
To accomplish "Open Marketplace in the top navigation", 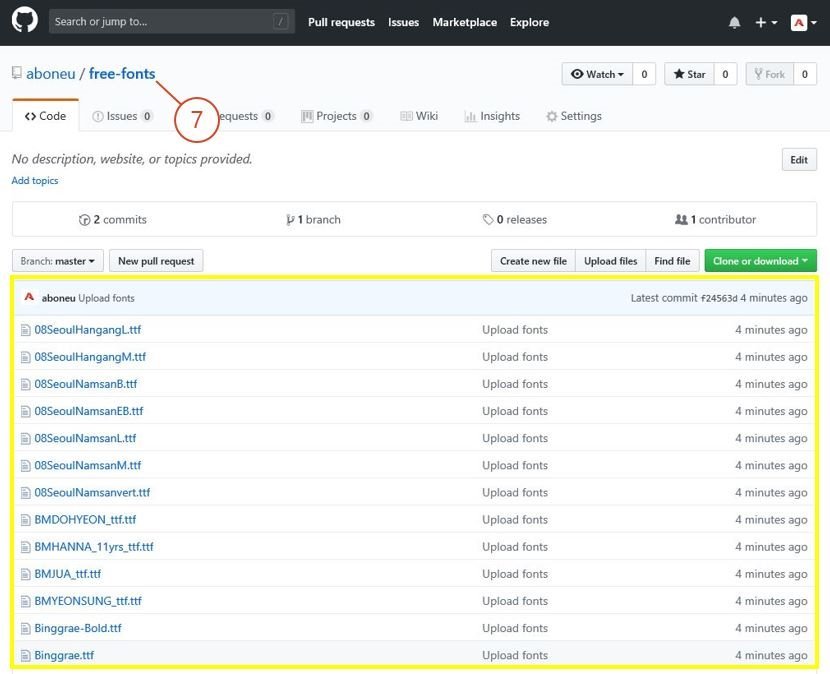I will [x=465, y=22].
